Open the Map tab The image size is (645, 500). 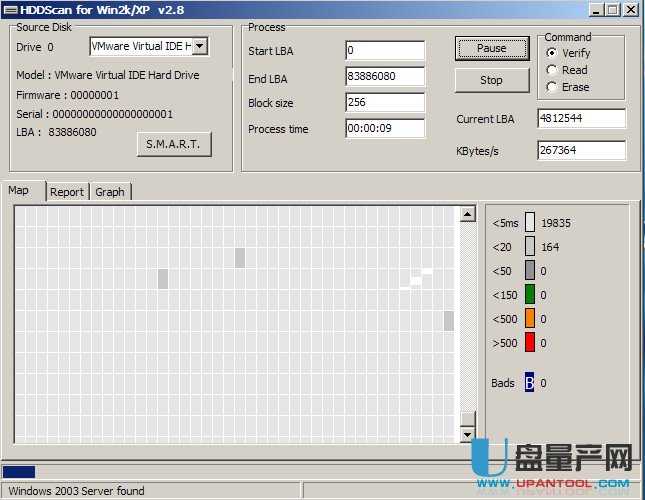[x=18, y=191]
